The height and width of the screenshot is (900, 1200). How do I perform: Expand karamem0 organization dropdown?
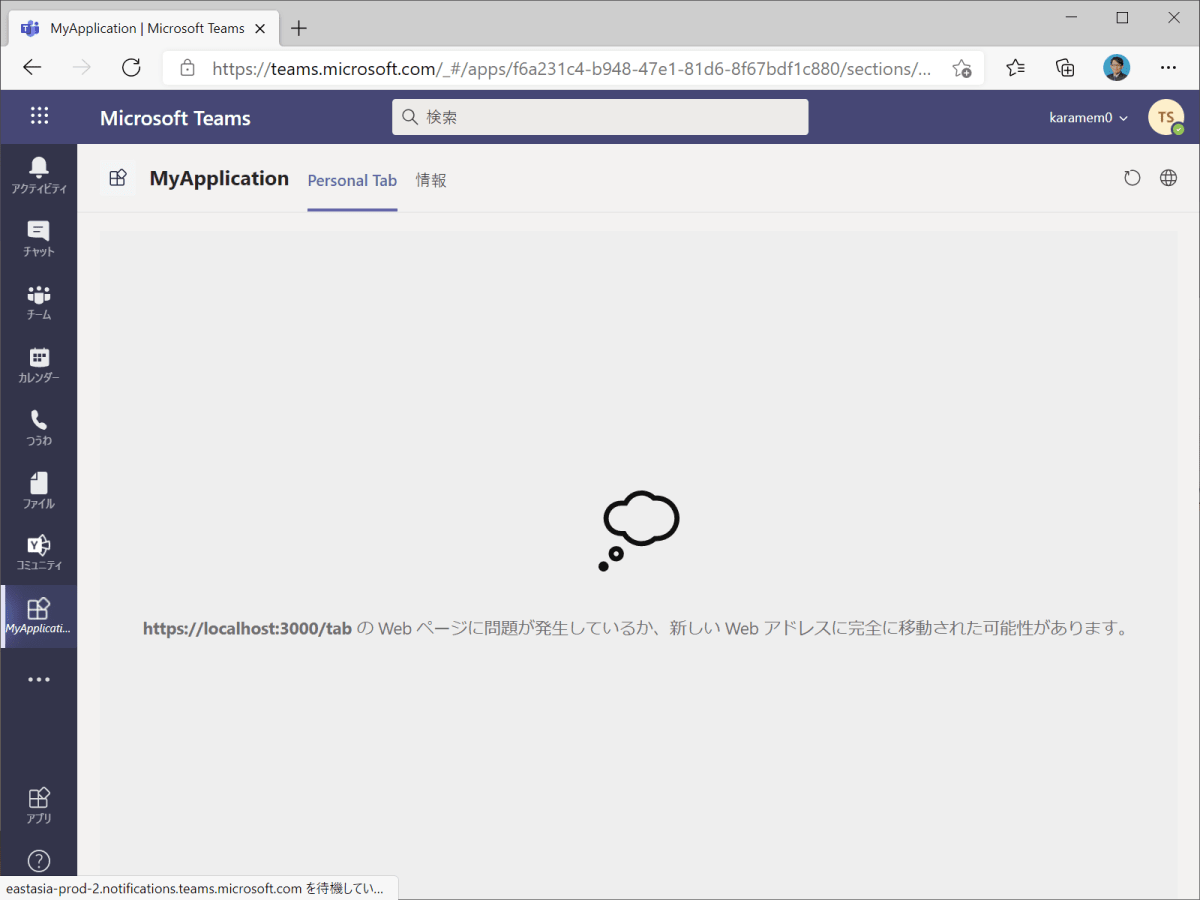pos(1088,117)
